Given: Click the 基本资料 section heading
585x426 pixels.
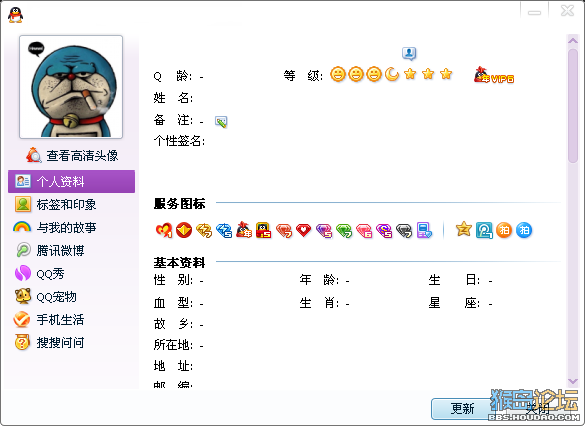Looking at the screenshot, I should (179, 263).
